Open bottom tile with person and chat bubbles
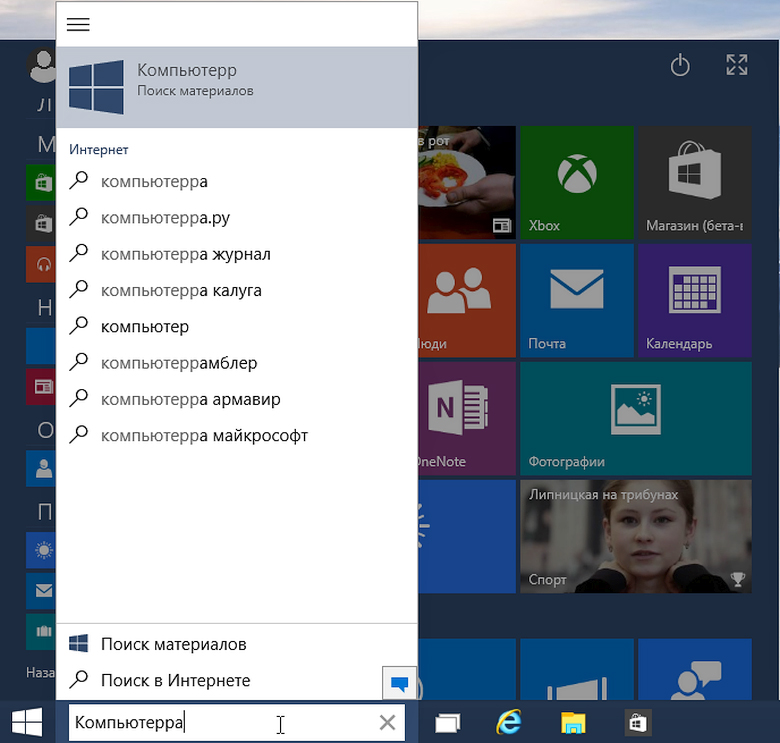 695,669
